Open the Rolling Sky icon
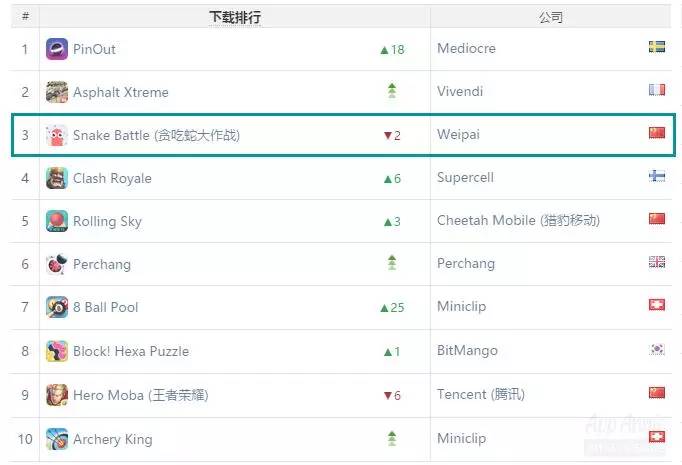682x465 pixels. [x=57, y=221]
